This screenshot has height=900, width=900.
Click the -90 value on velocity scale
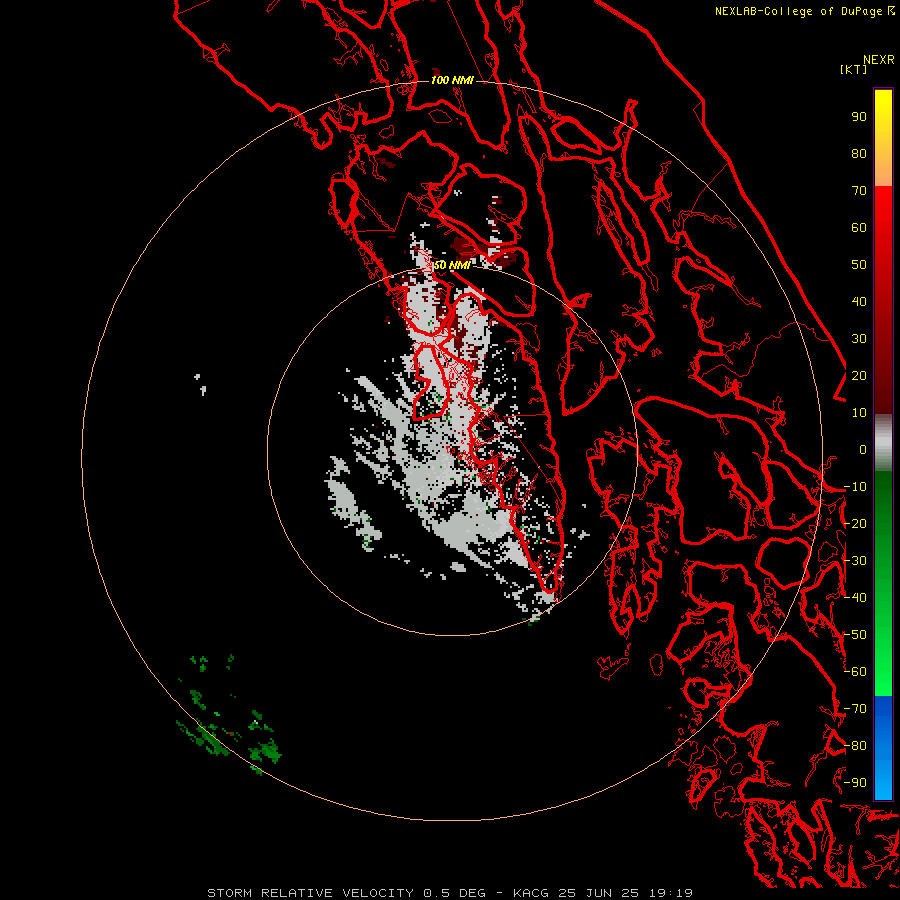[x=855, y=782]
